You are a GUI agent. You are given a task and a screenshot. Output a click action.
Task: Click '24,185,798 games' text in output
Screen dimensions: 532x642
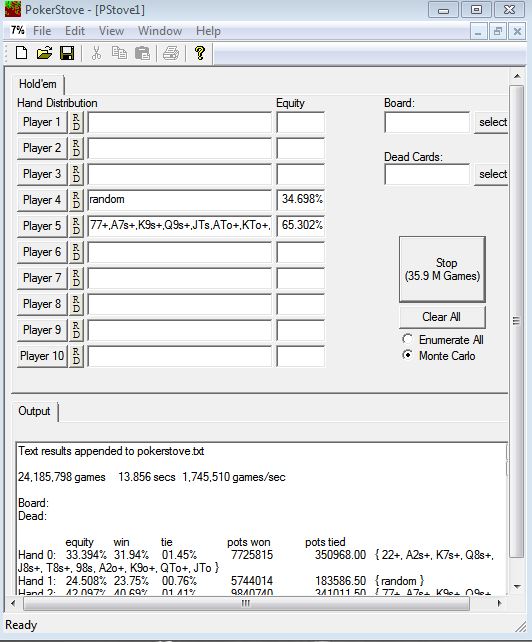62,477
